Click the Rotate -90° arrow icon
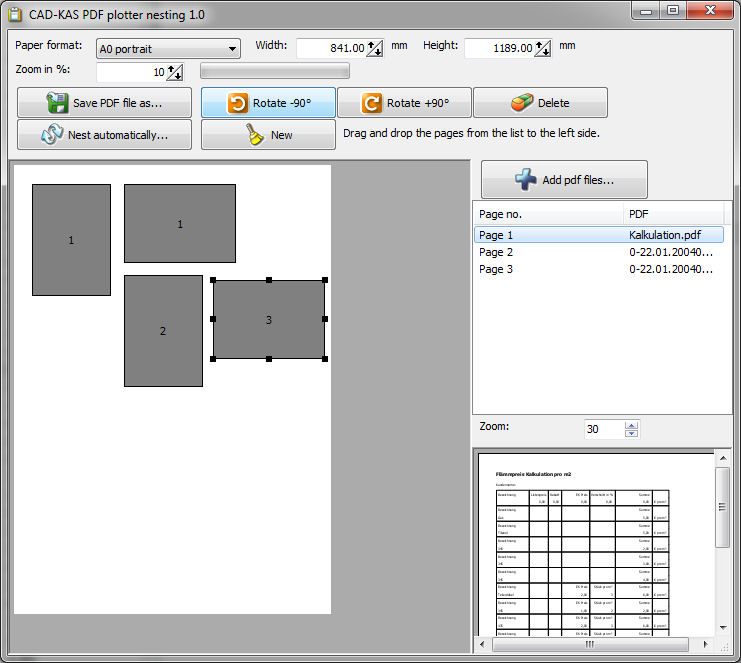Viewport: 741px width, 663px height. point(238,103)
